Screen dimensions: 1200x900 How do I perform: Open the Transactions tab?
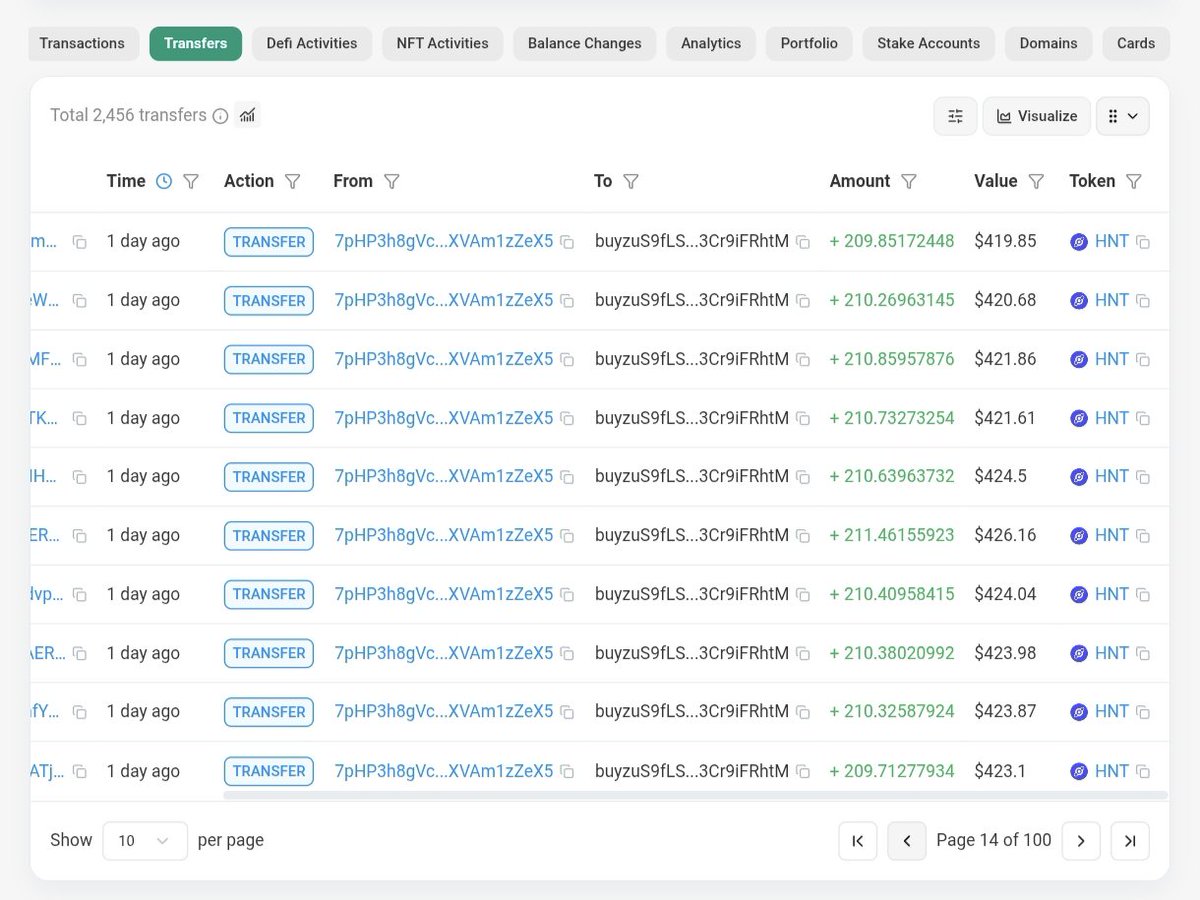click(82, 44)
